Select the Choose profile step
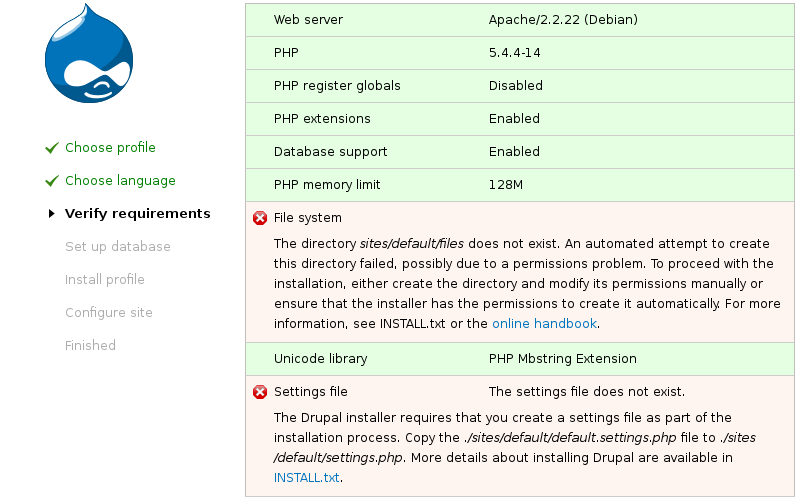This screenshot has height=504, width=807. point(110,148)
